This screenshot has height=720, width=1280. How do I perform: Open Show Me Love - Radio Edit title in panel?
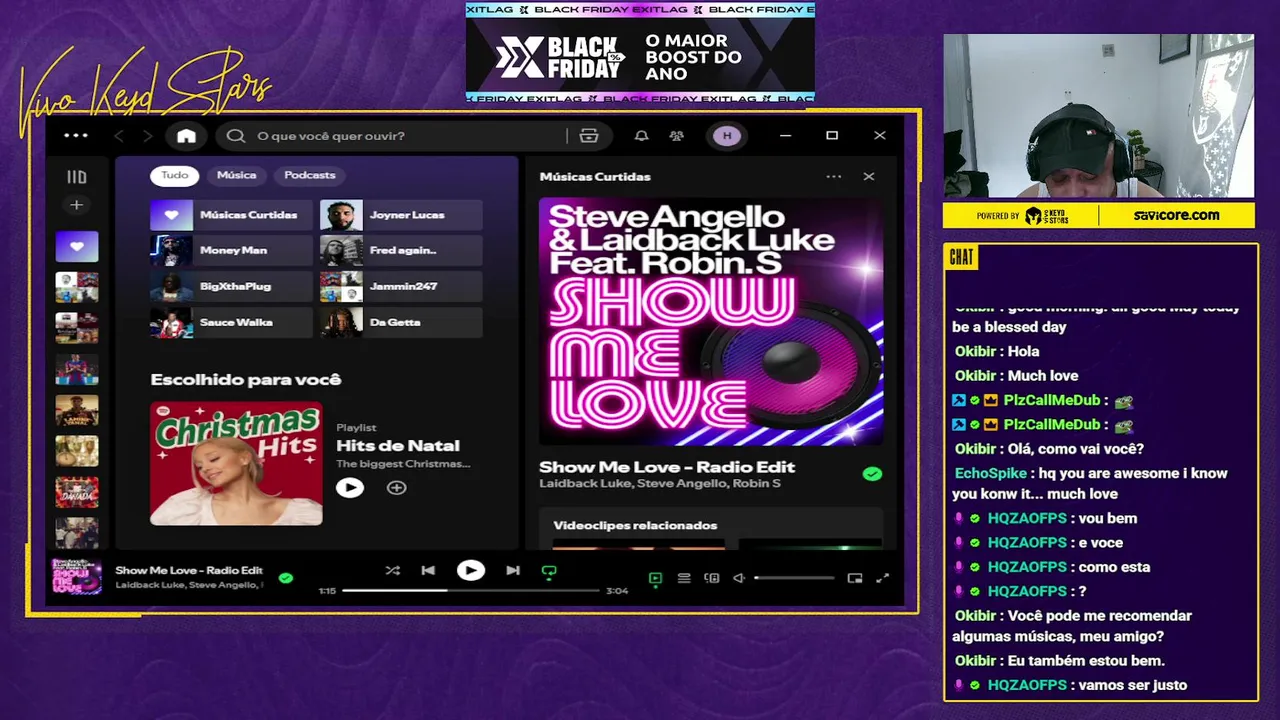click(667, 467)
